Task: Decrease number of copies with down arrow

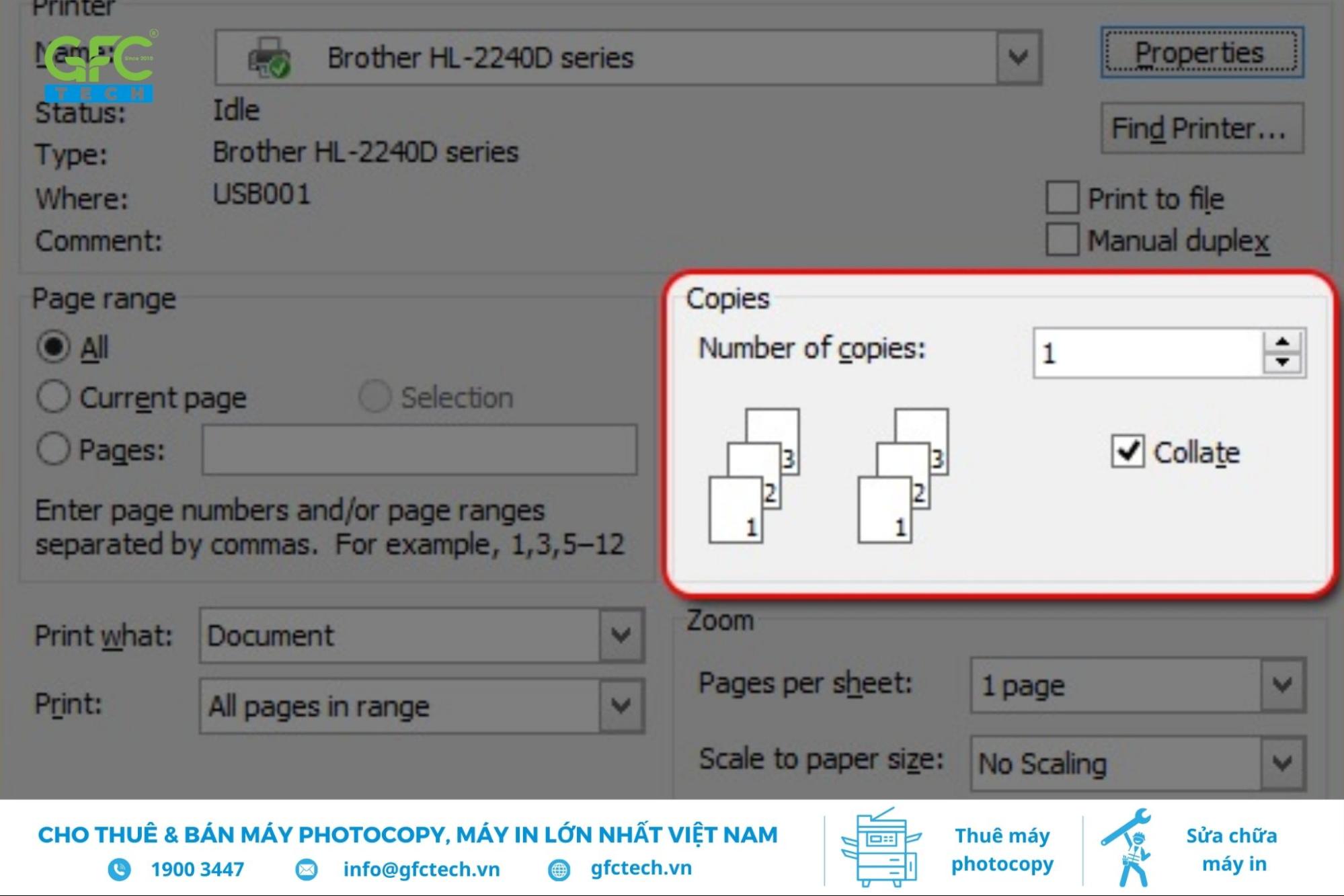Action: point(1283,363)
